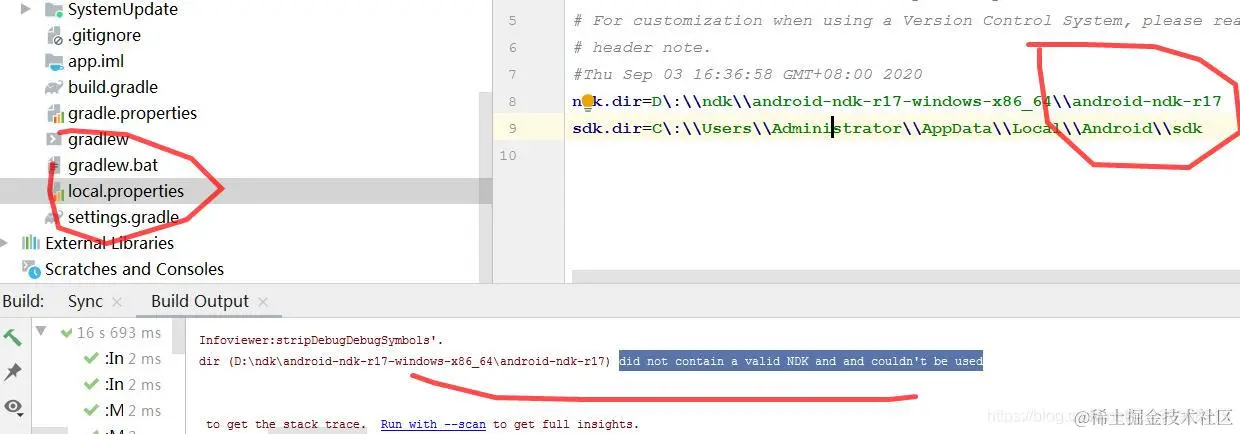Close the Sync tab
1240x434 pixels.
116,301
